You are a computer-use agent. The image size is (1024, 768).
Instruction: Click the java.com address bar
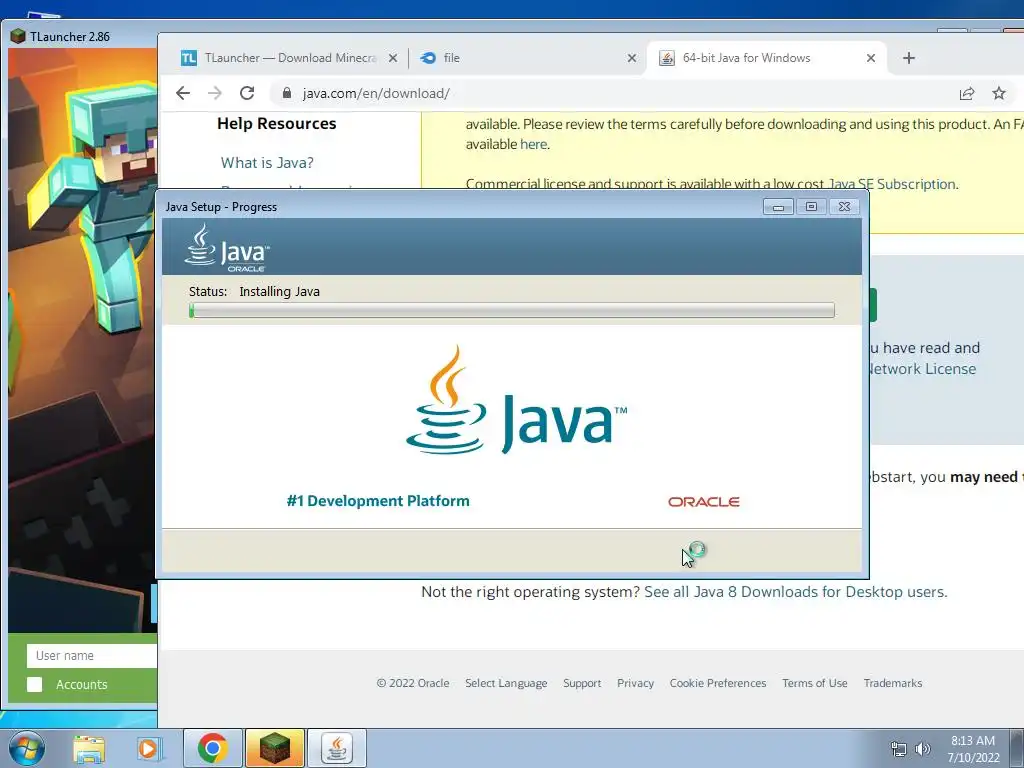(x=607, y=93)
